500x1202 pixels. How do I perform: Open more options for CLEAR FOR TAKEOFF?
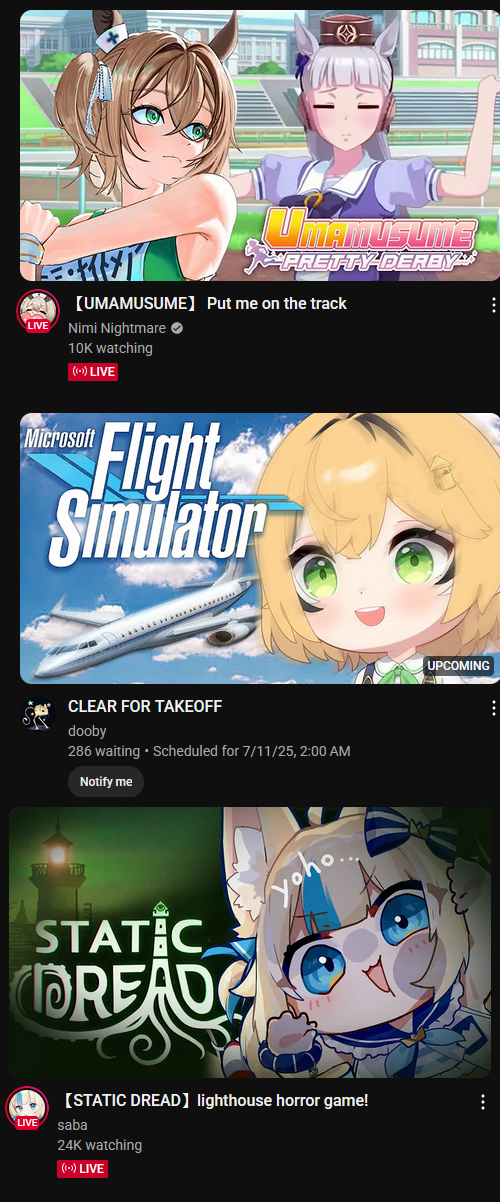pyautogui.click(x=493, y=708)
